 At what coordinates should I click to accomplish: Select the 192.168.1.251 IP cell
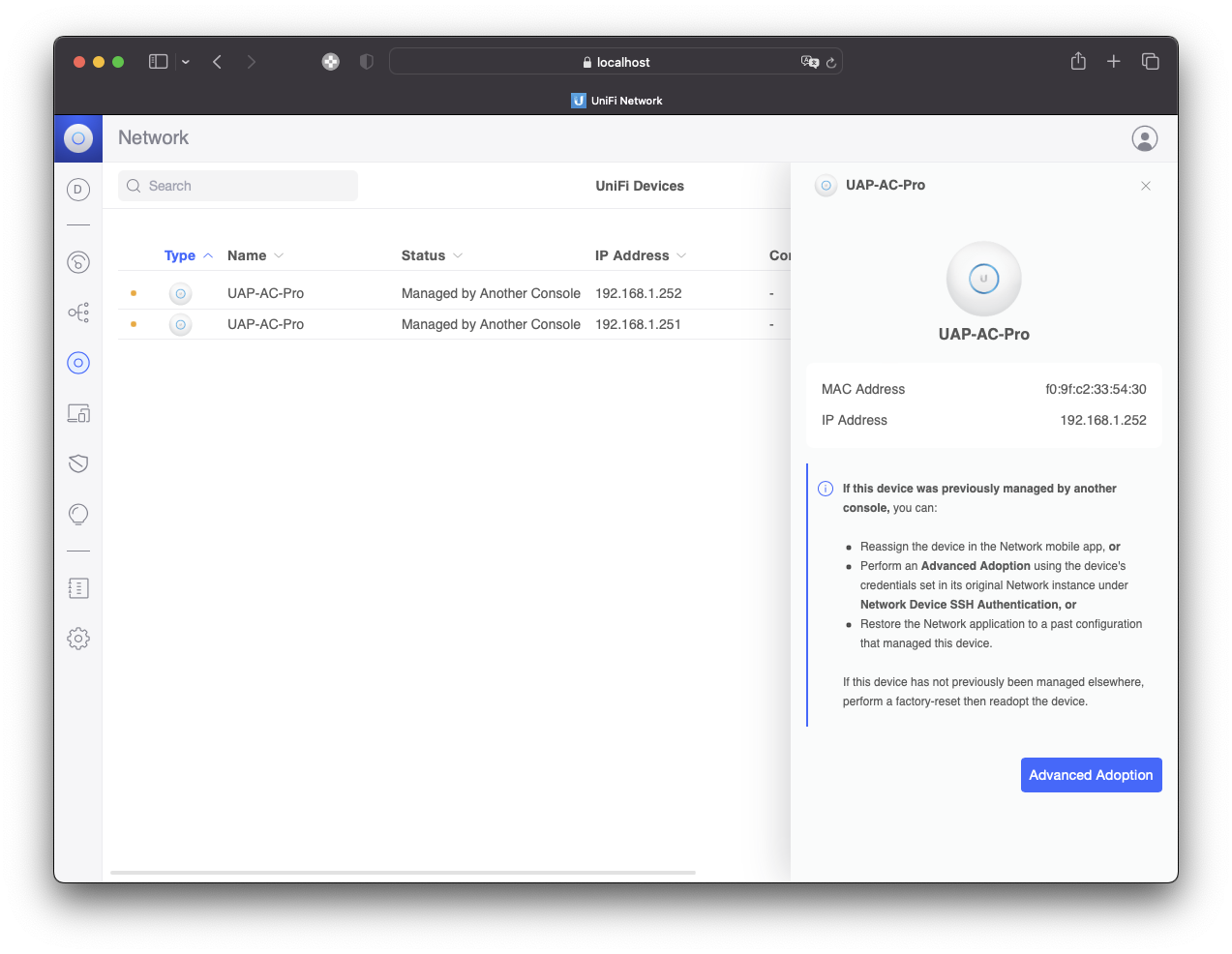638,324
